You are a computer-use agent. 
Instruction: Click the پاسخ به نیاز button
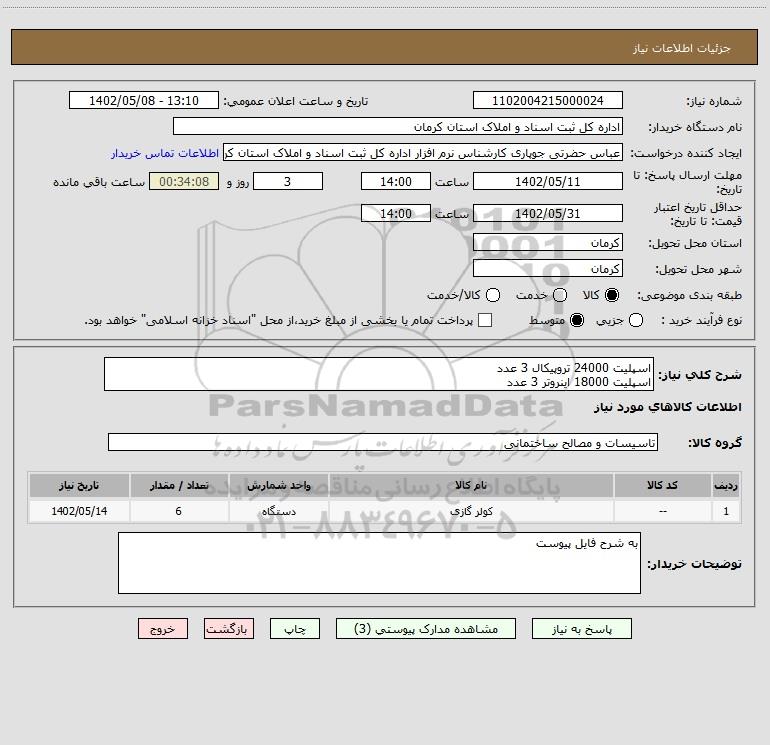[x=581, y=629]
